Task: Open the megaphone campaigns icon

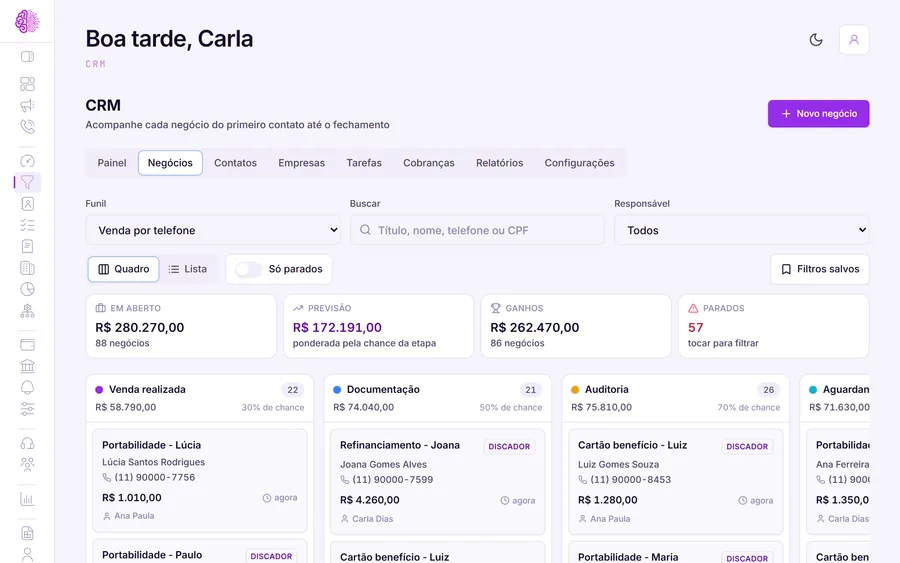Action: point(27,105)
